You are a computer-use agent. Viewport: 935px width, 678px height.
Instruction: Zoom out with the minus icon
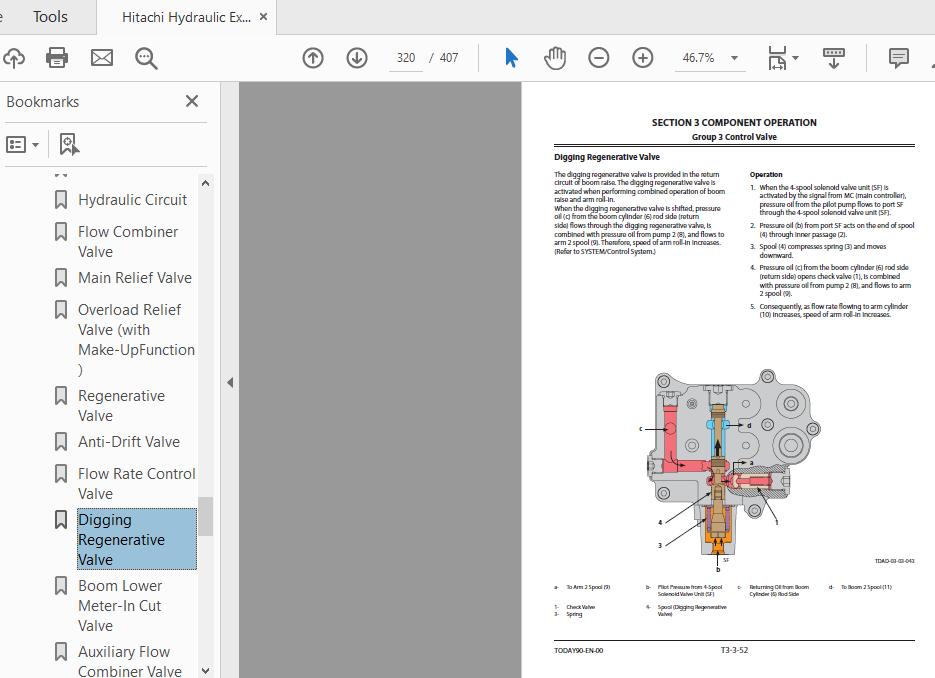tap(599, 58)
